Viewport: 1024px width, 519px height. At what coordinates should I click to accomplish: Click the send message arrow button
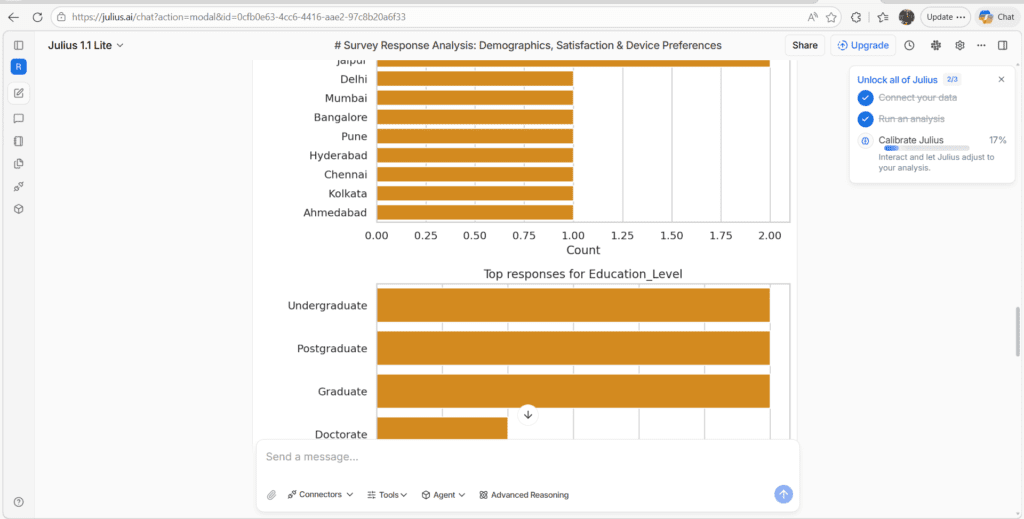pyautogui.click(x=784, y=494)
